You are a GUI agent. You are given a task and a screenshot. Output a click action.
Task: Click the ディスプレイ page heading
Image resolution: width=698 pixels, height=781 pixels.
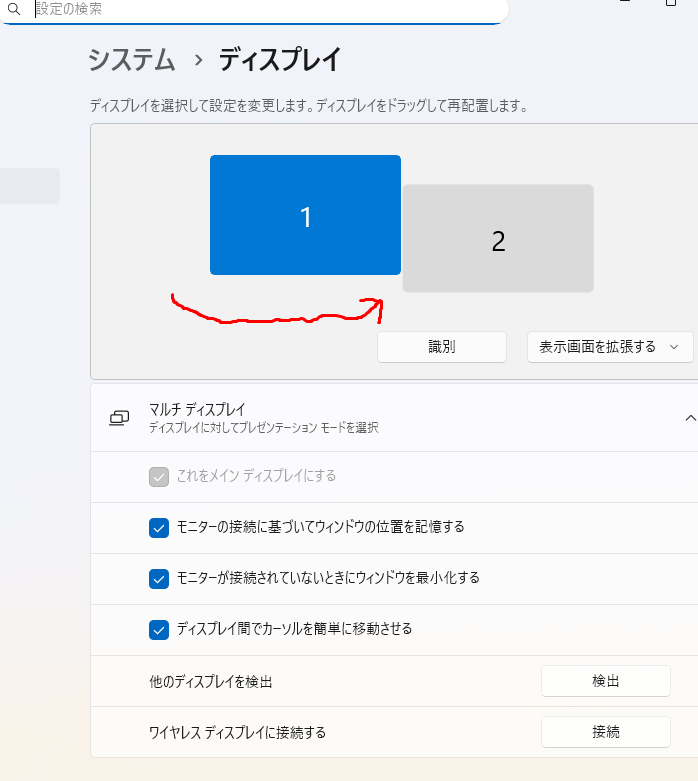280,60
